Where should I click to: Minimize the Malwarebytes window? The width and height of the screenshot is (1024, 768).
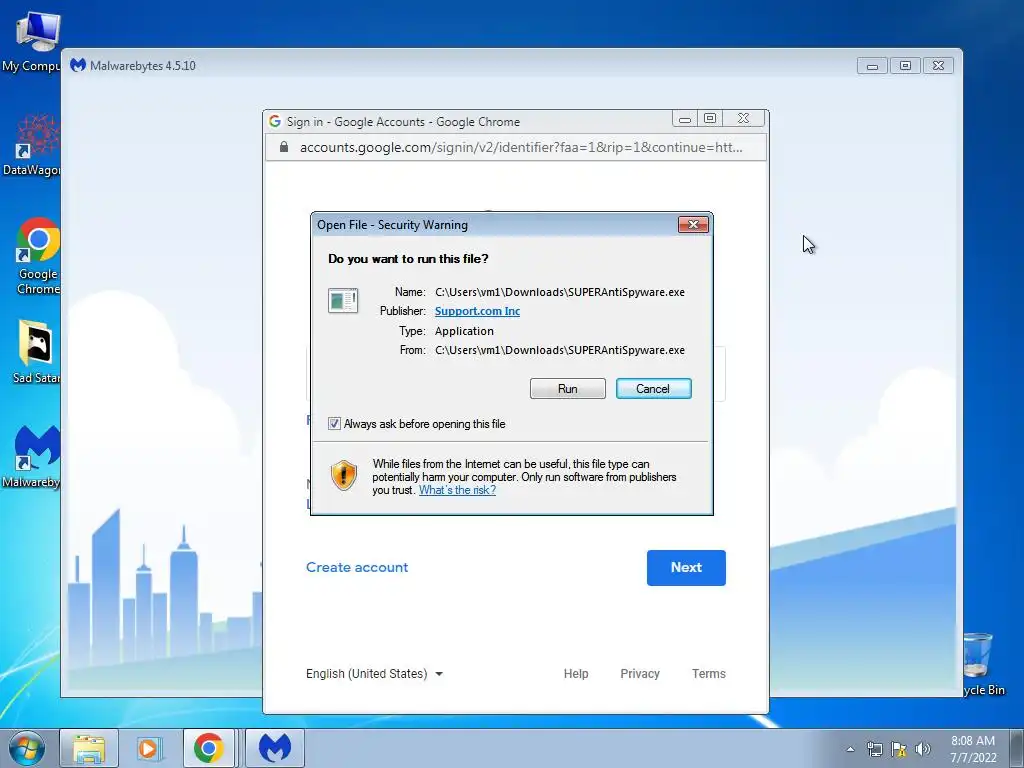(x=872, y=66)
